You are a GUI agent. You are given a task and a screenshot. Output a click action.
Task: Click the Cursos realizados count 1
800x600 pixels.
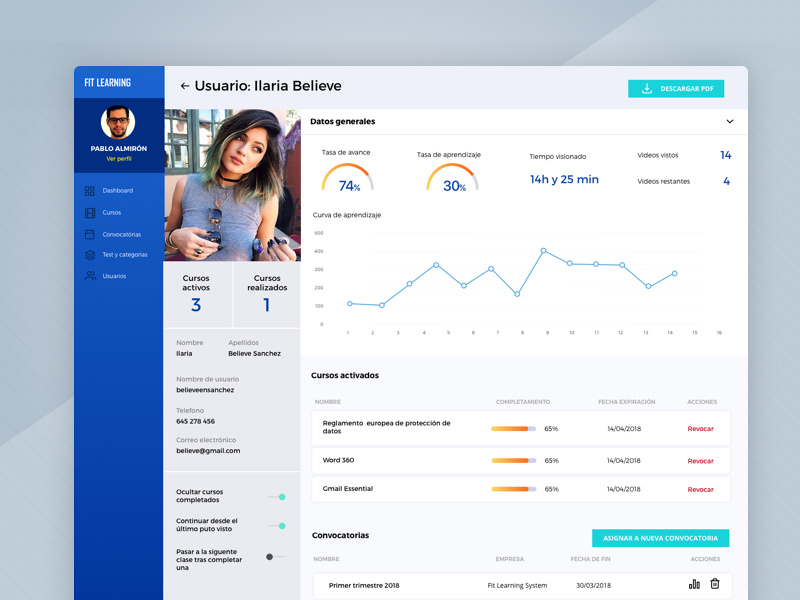(x=266, y=305)
